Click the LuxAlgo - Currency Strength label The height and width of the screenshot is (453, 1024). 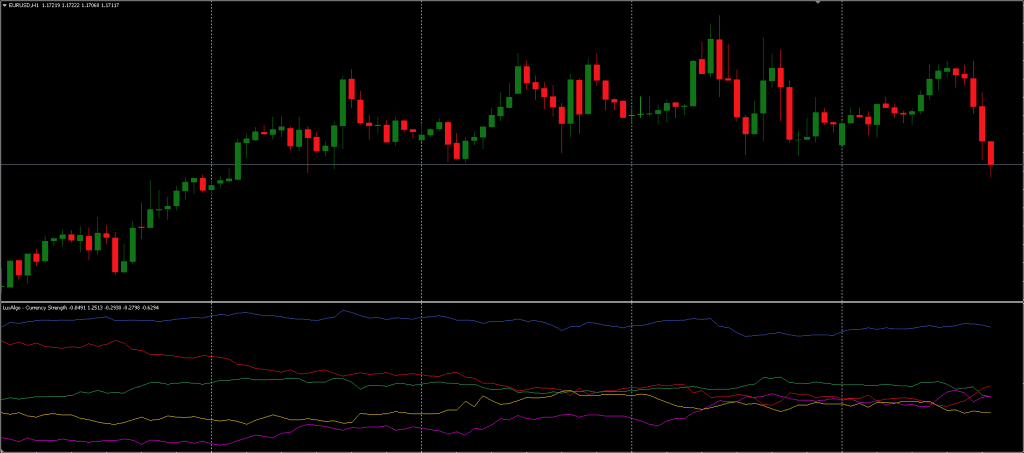(x=35, y=308)
